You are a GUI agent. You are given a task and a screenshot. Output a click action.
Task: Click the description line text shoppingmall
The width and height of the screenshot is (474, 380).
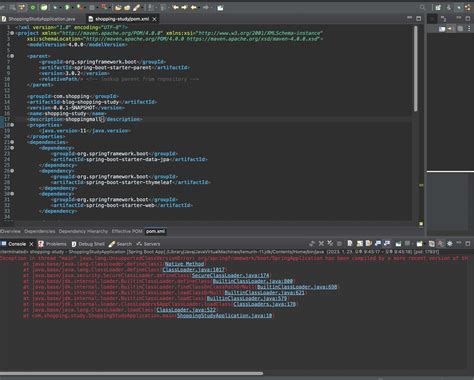coord(82,119)
